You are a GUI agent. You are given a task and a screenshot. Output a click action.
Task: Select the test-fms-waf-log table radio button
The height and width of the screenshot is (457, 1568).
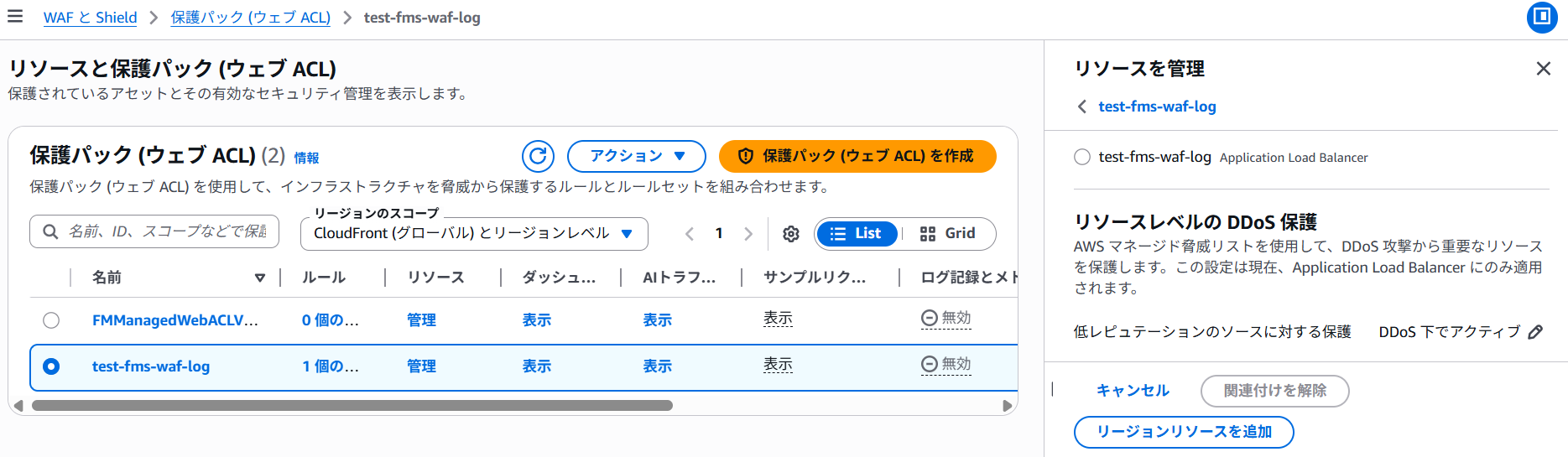point(51,366)
